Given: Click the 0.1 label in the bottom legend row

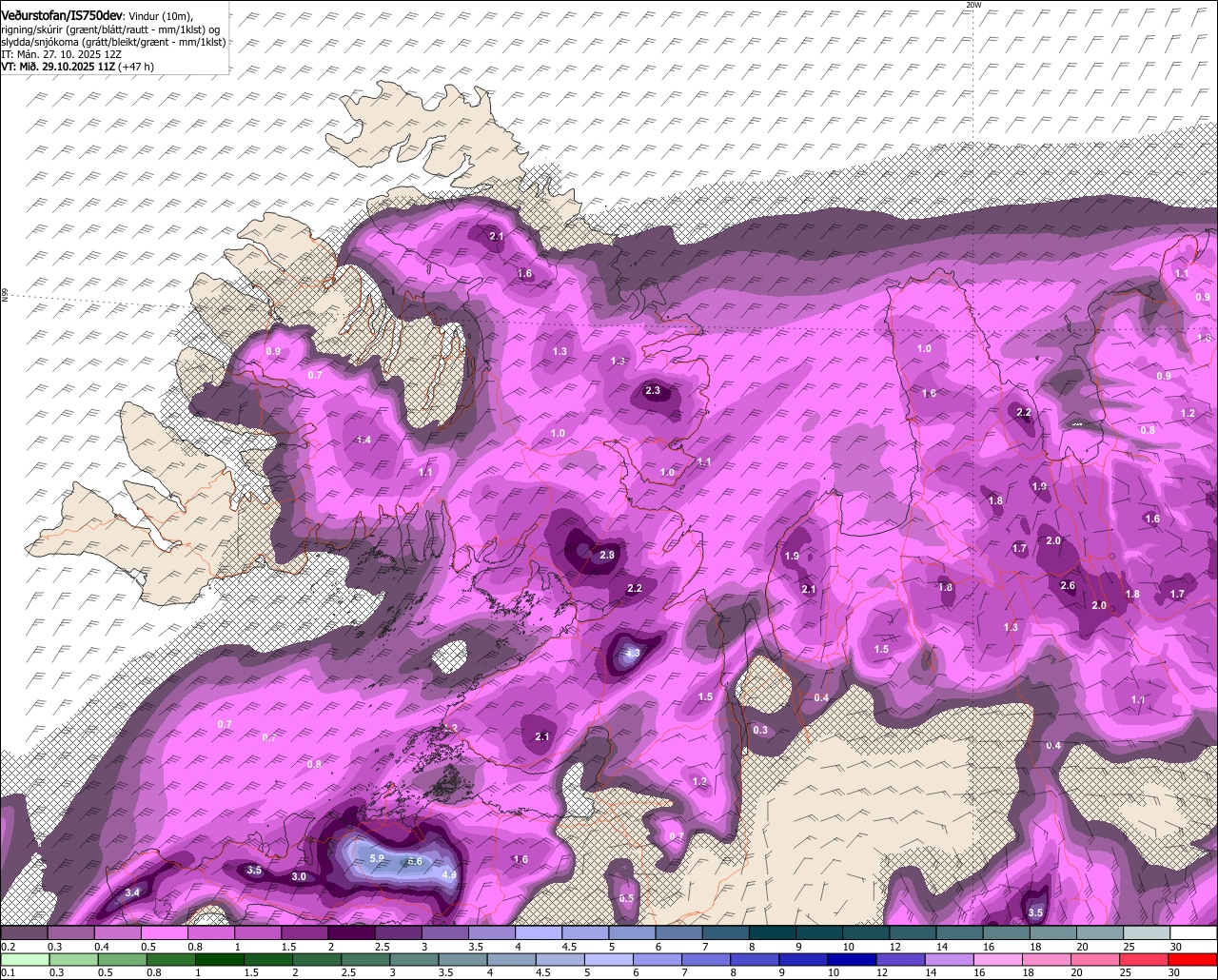Looking at the screenshot, I should (x=8, y=972).
